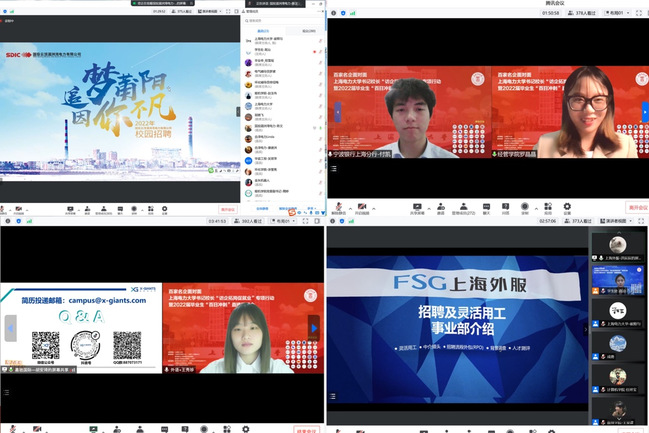The width and height of the screenshot is (649, 433).
Task: Toggle side panel icon in top-left window header
Action: coord(236,11)
